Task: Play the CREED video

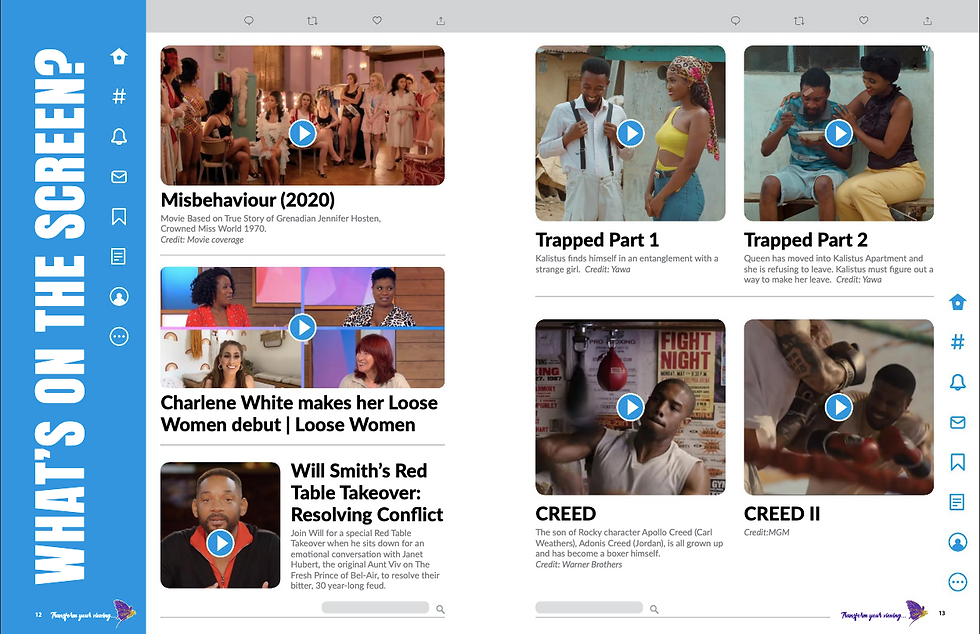Action: (631, 407)
